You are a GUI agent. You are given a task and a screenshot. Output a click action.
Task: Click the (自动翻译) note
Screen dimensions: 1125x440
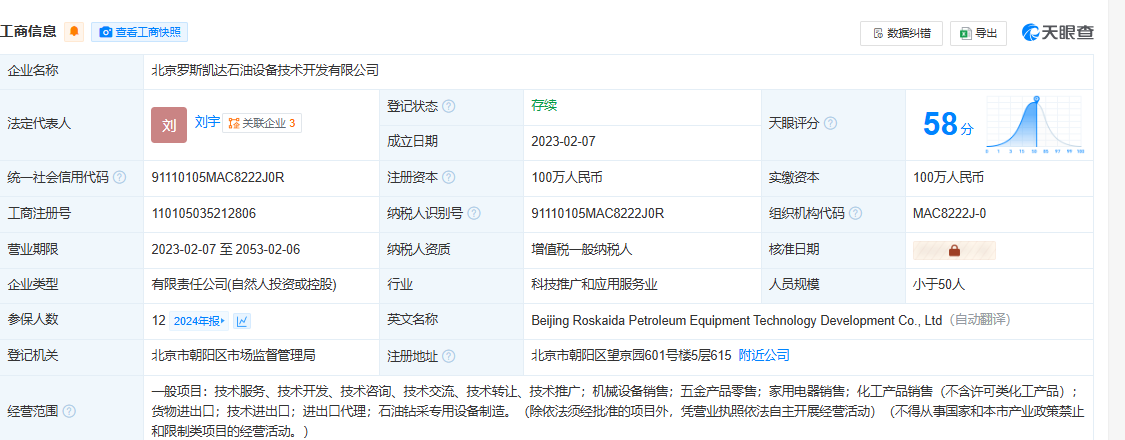[979, 320]
